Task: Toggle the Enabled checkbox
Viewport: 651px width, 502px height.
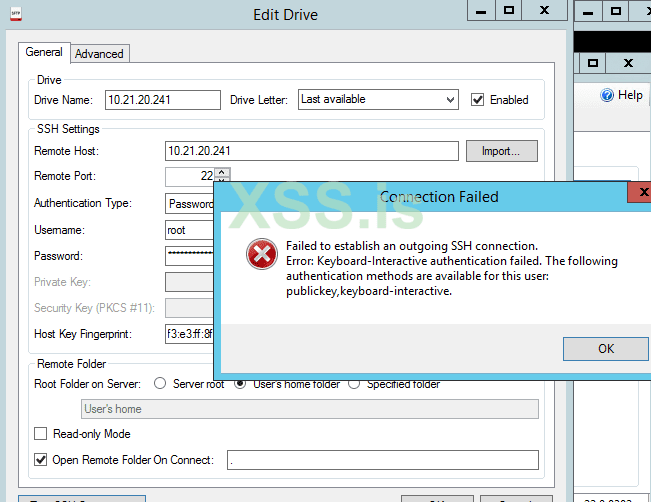Action: 477,100
